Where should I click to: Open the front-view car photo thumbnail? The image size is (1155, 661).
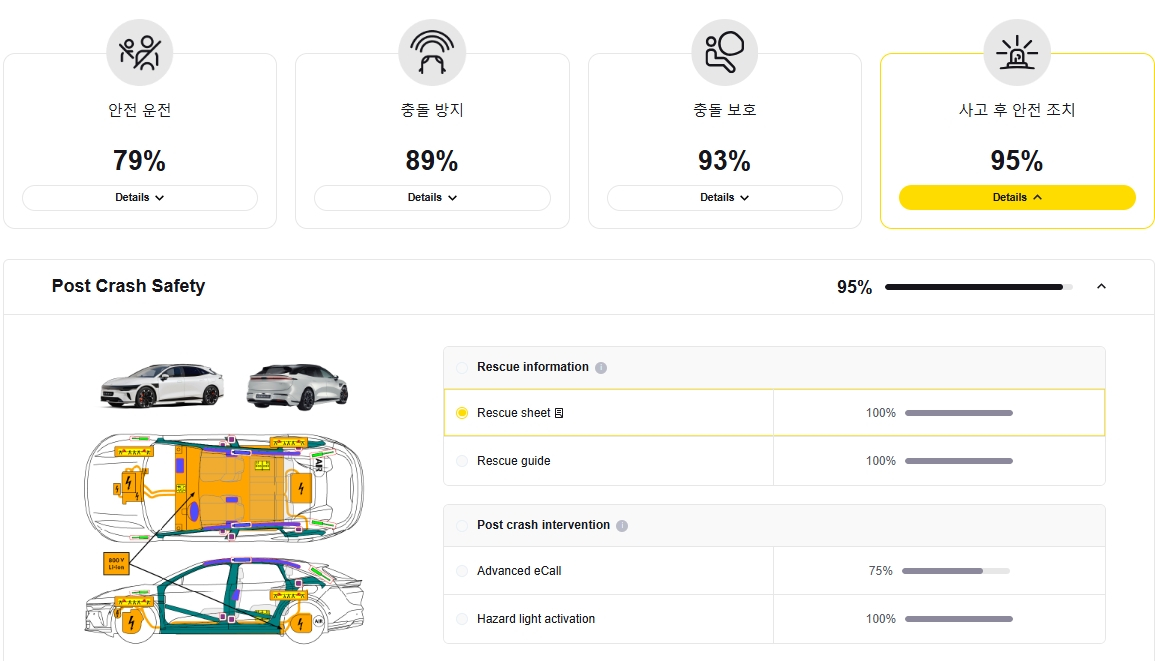[x=162, y=385]
